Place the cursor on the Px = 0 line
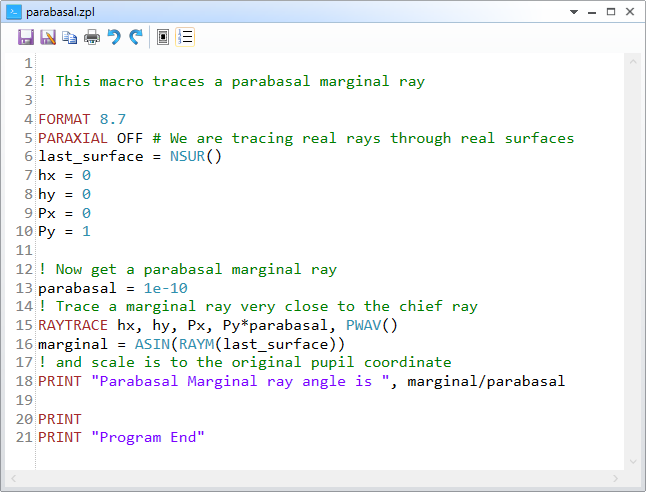646x492 pixels. [64, 213]
